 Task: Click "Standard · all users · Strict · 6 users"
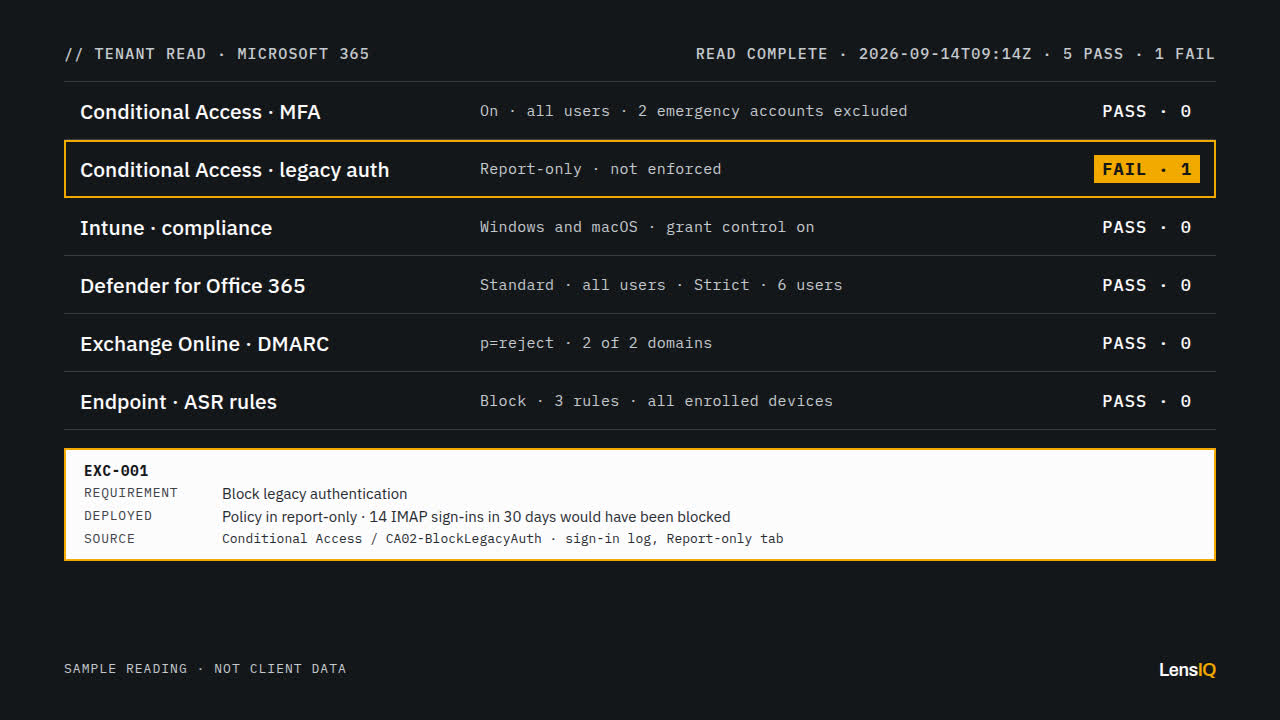(x=661, y=285)
